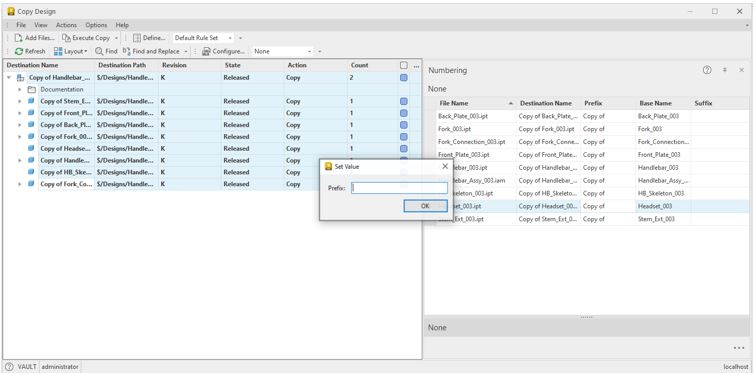Expand the Documentation folder node

[x=20, y=90]
